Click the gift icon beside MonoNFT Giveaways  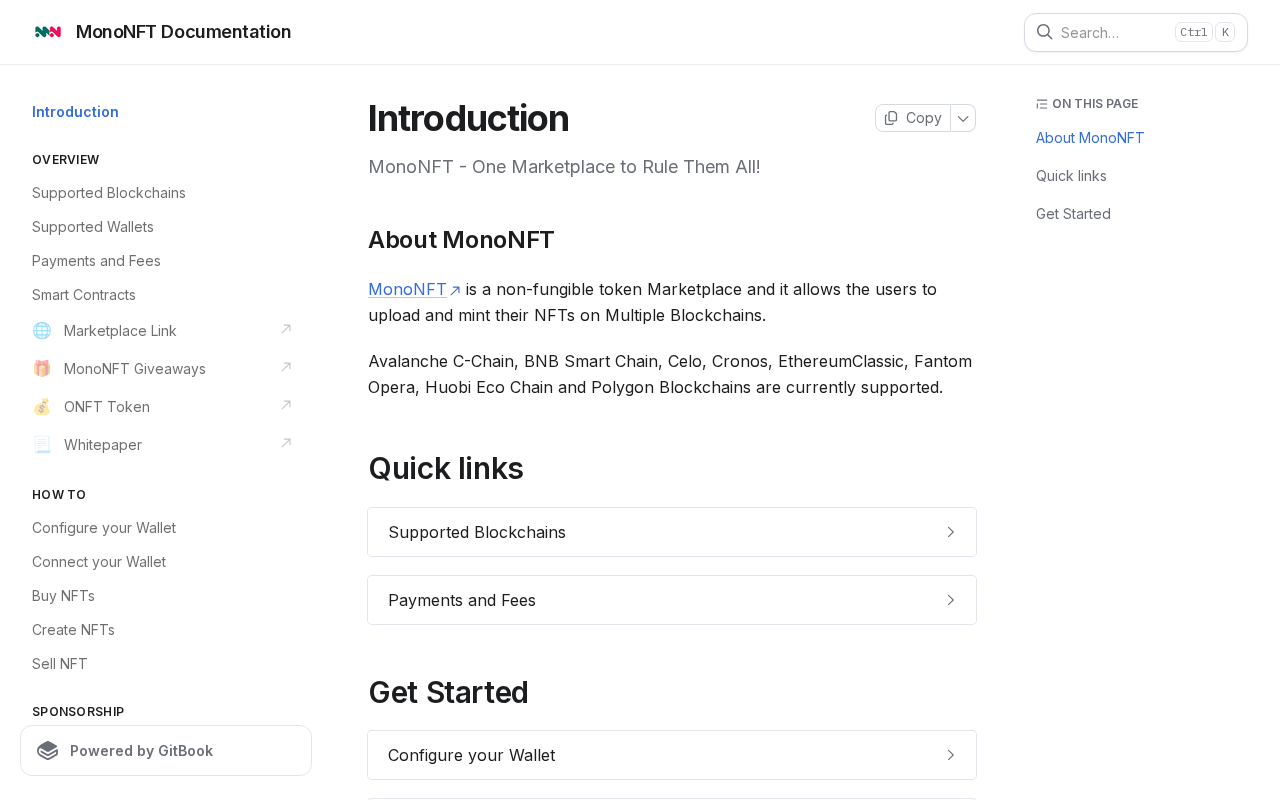tap(42, 369)
